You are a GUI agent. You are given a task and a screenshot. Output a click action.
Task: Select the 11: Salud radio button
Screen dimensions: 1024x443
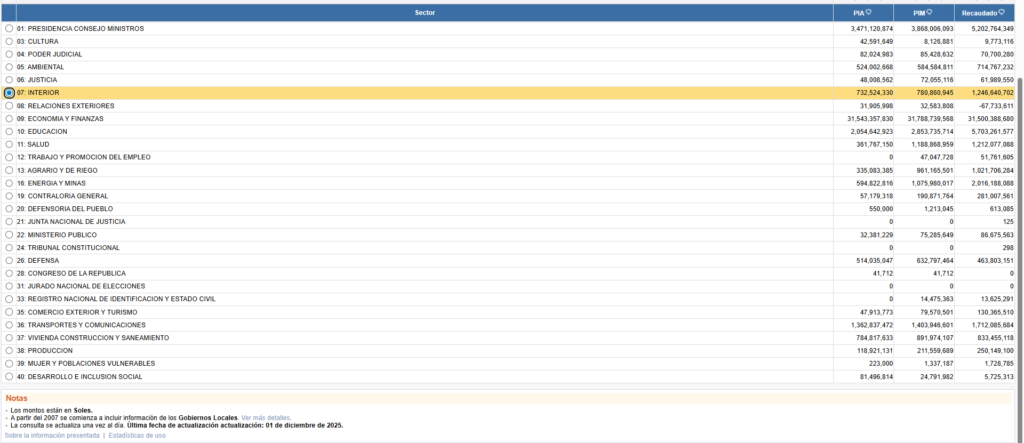click(9, 144)
